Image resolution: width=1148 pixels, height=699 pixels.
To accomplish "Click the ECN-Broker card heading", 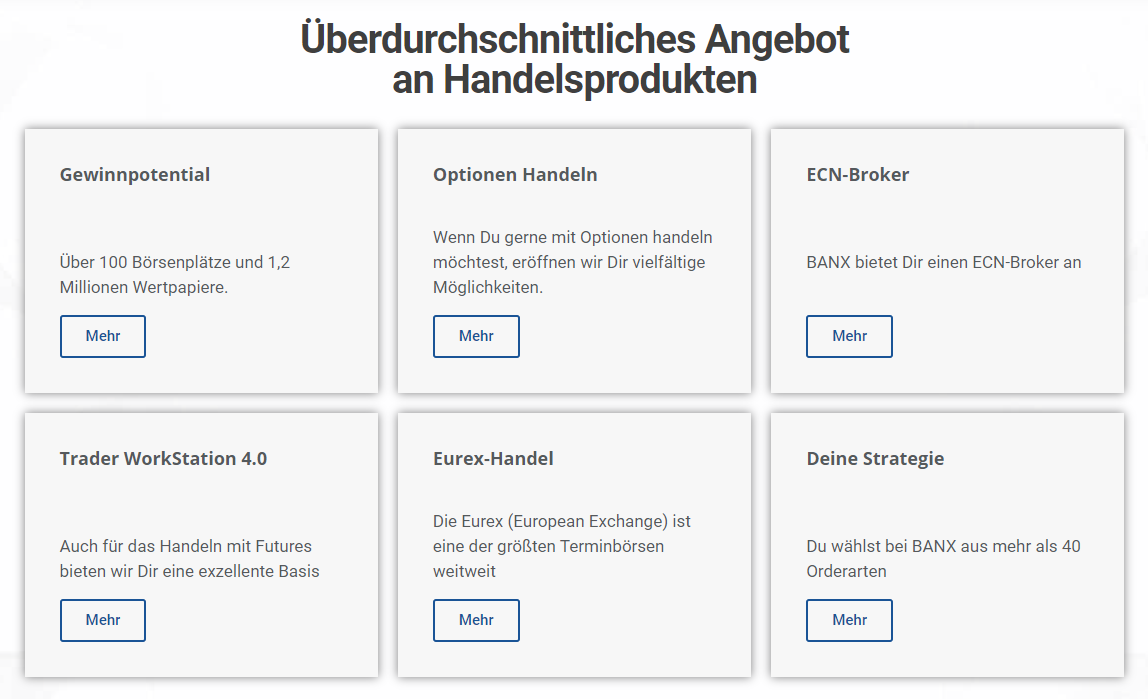I will [858, 175].
